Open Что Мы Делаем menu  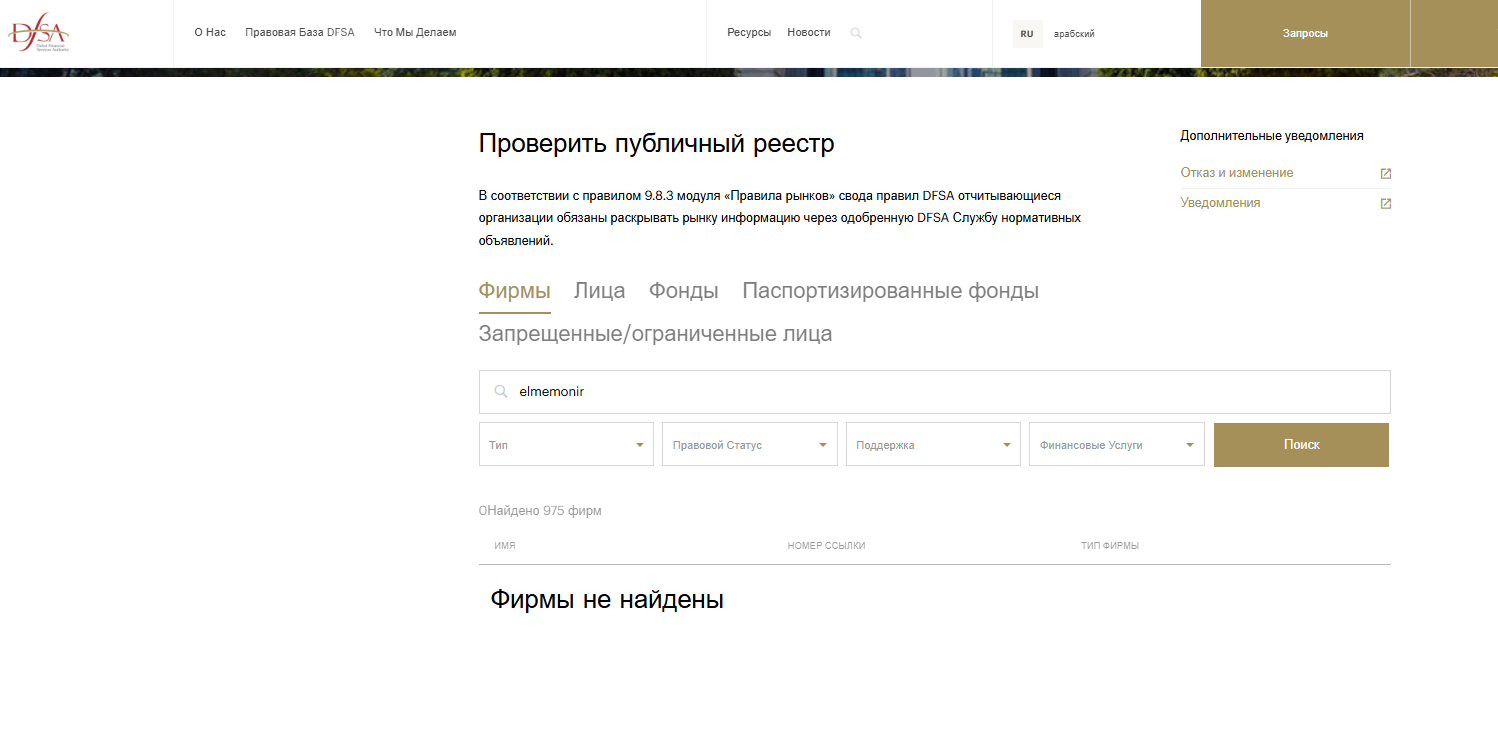[415, 33]
